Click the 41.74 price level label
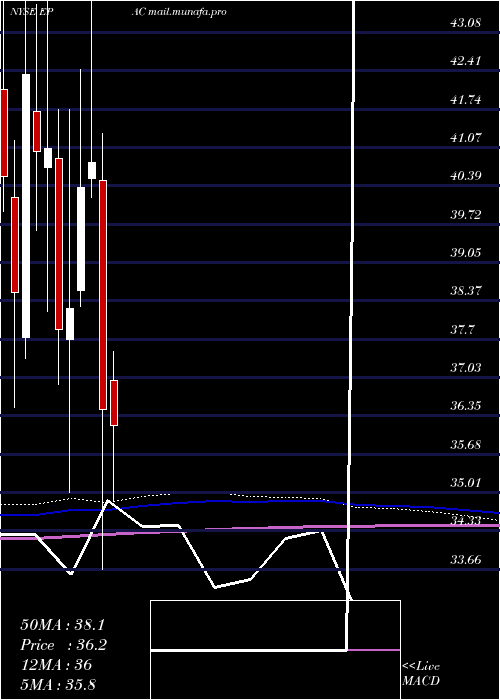 click(x=465, y=100)
